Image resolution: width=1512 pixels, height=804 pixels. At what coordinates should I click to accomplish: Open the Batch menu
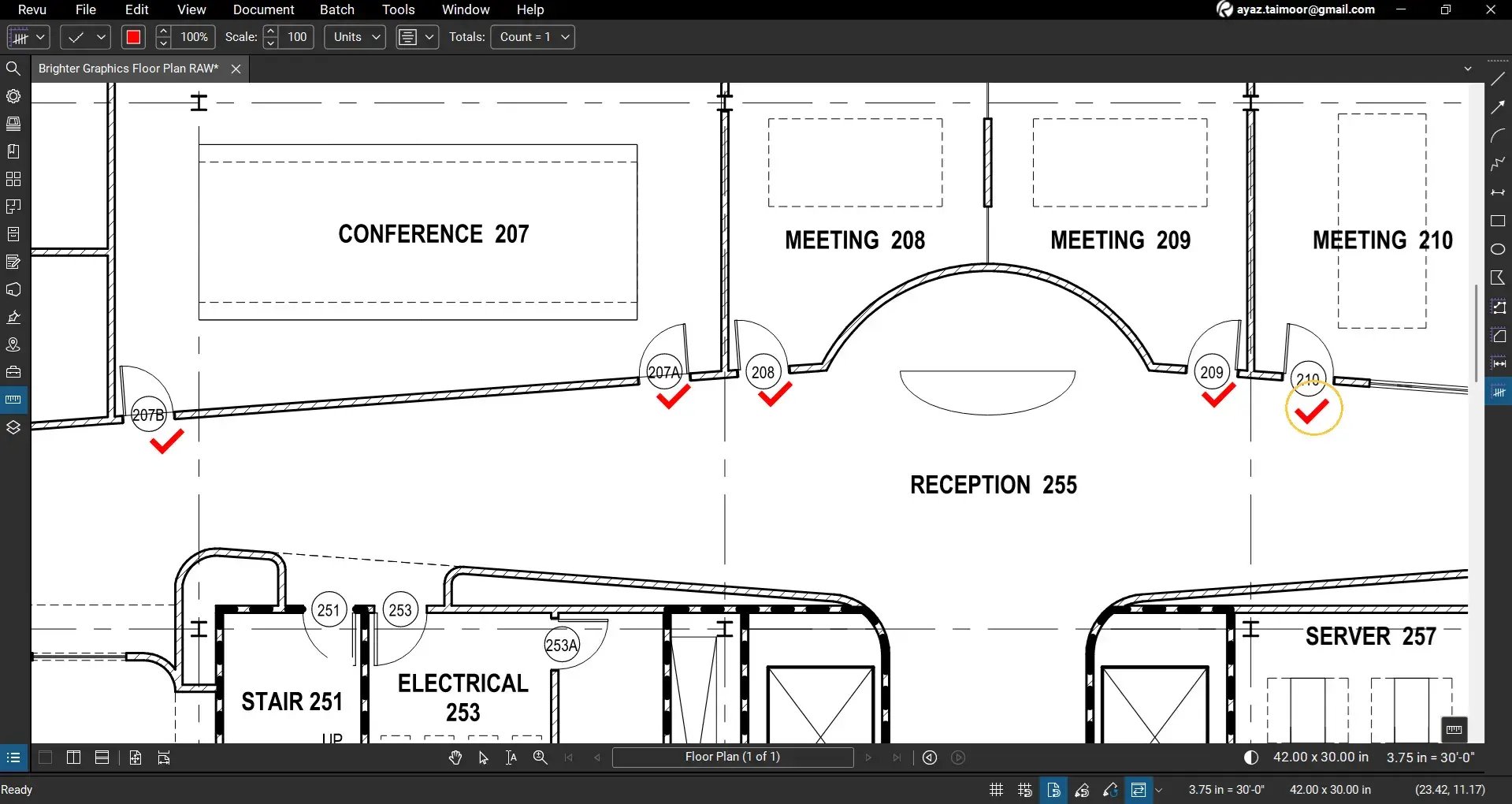point(336,9)
